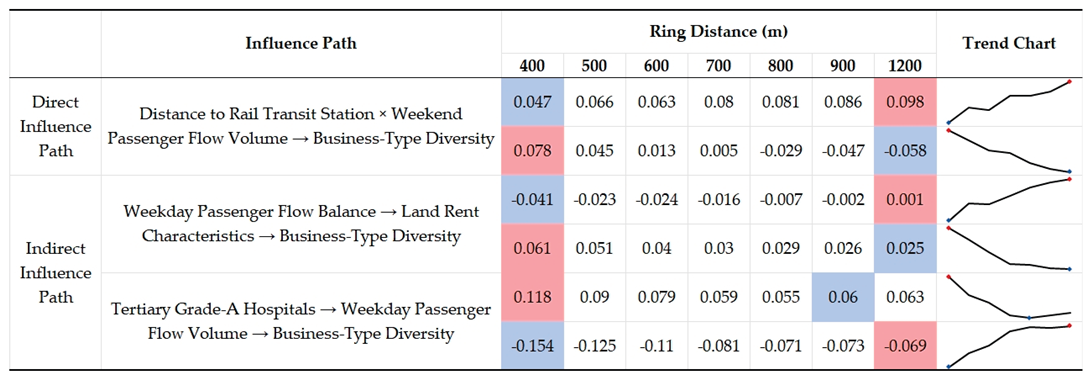Screen dimensions: 1089x377
Task: Click the Distance to Rail Transit Station path text
Action: tap(301, 126)
